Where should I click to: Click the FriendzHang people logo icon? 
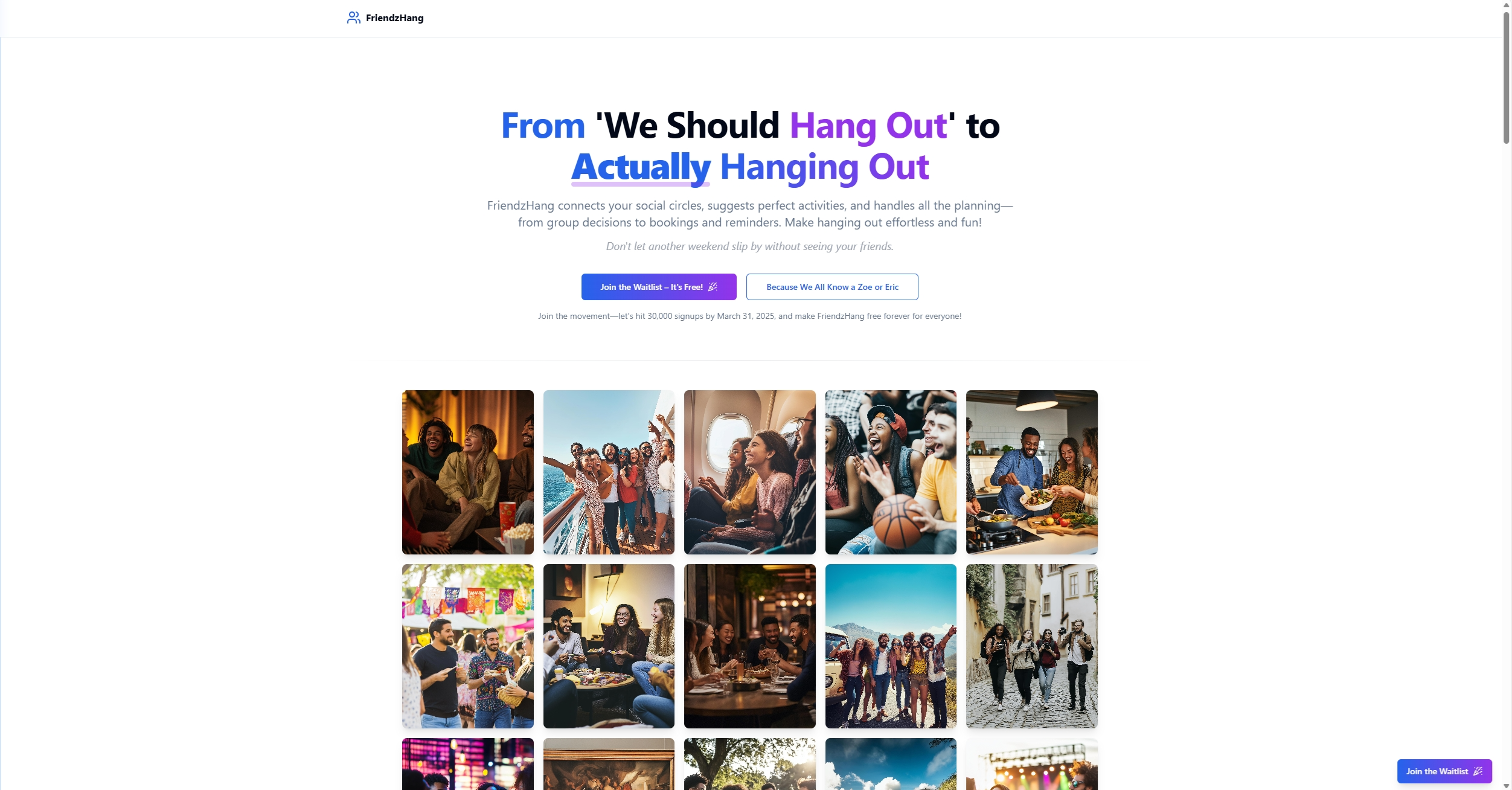point(353,18)
